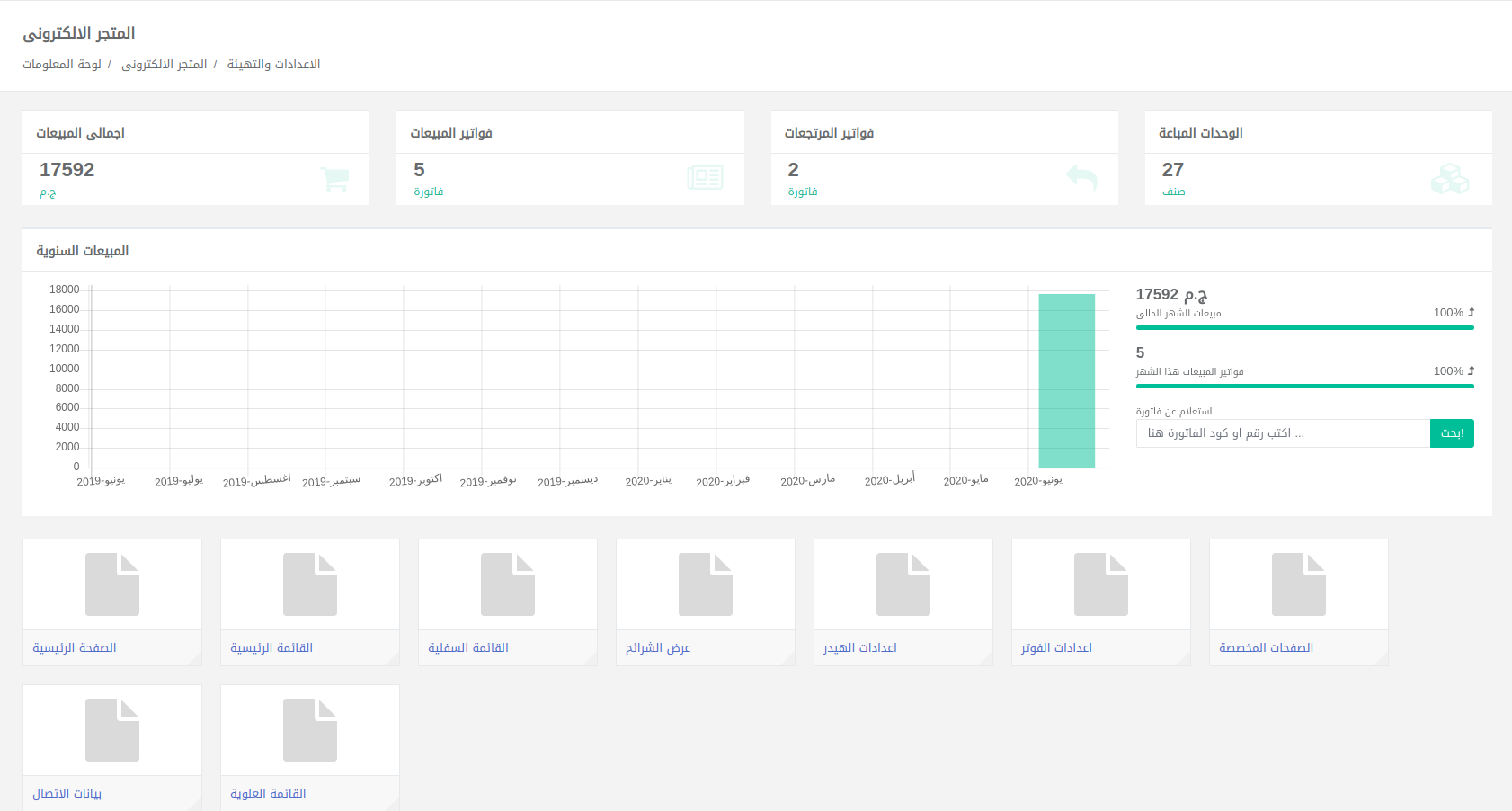Open the الصفحات المخصصة link label
Viewport: 1512px width, 811px height.
pos(1267,647)
